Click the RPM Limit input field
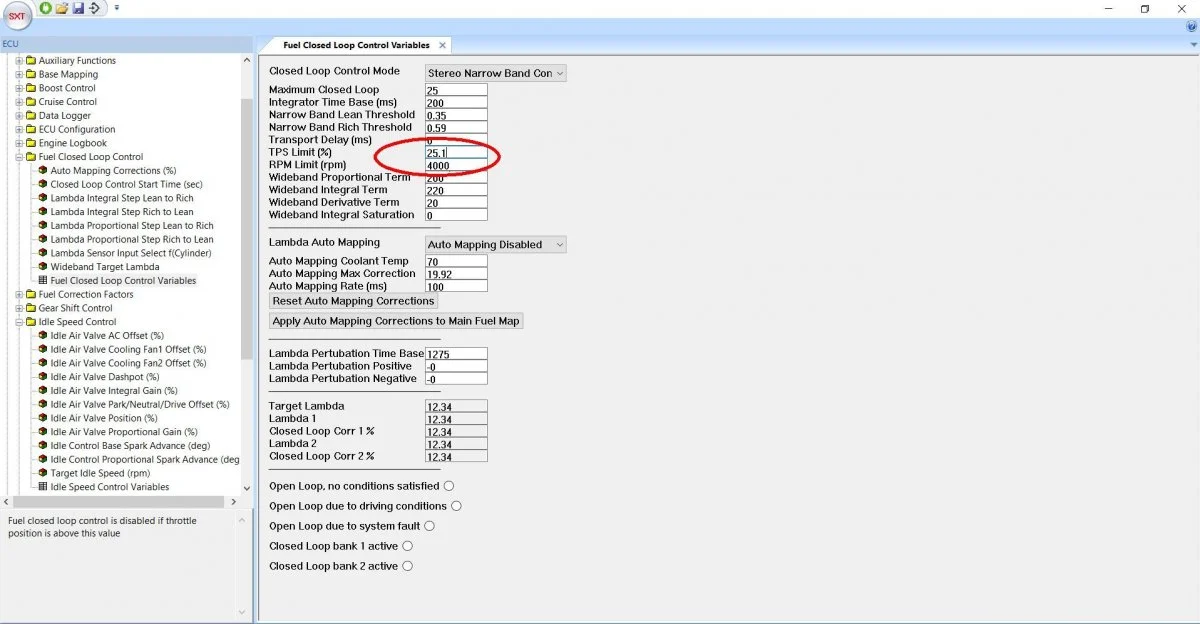The image size is (1200, 624). point(456,166)
